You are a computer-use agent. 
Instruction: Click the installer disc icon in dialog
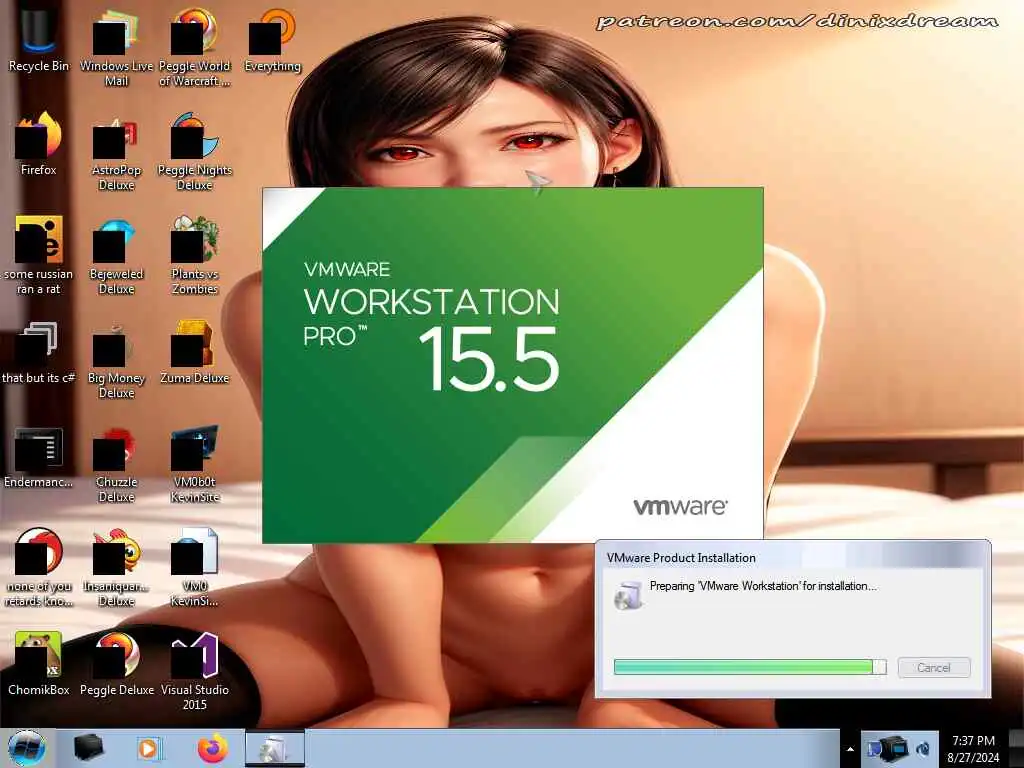click(x=628, y=595)
